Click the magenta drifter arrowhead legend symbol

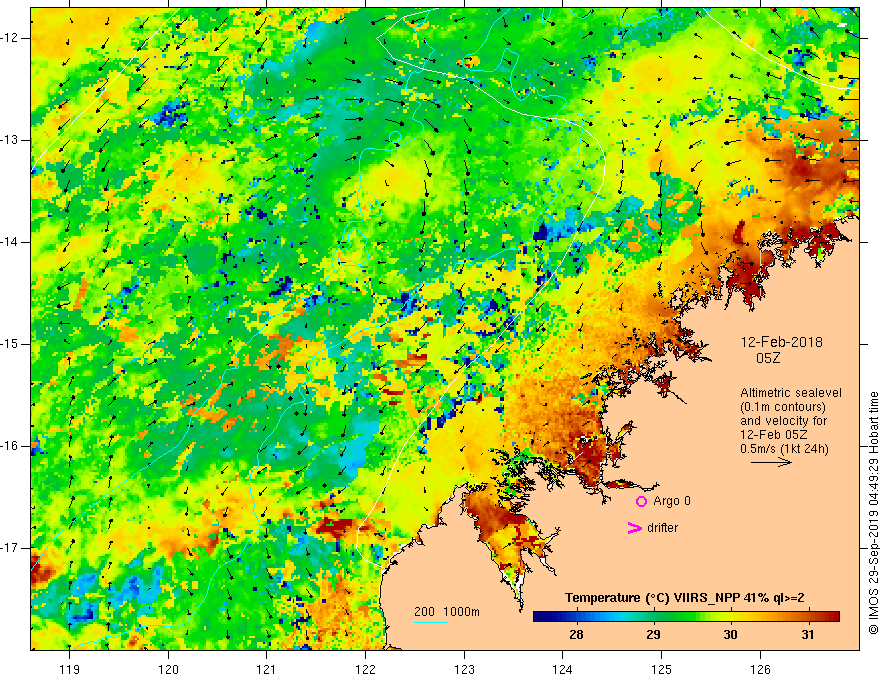coord(634,528)
